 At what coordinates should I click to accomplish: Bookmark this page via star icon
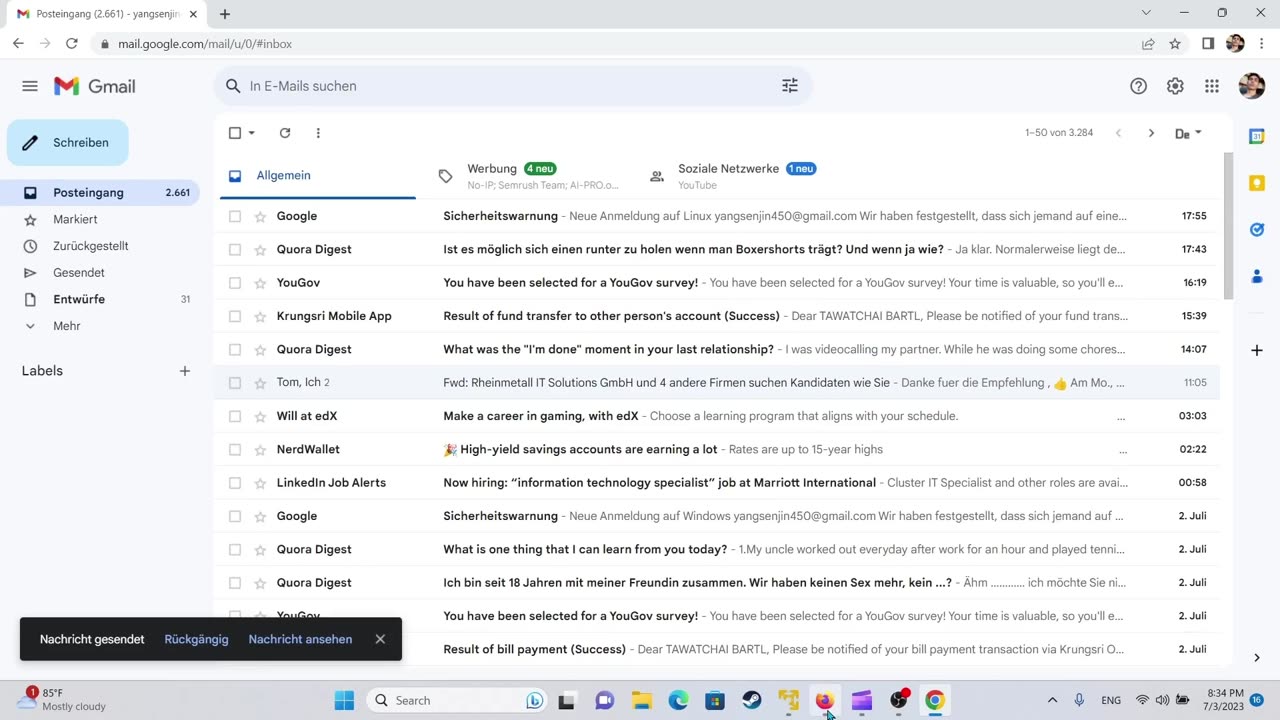(1175, 44)
